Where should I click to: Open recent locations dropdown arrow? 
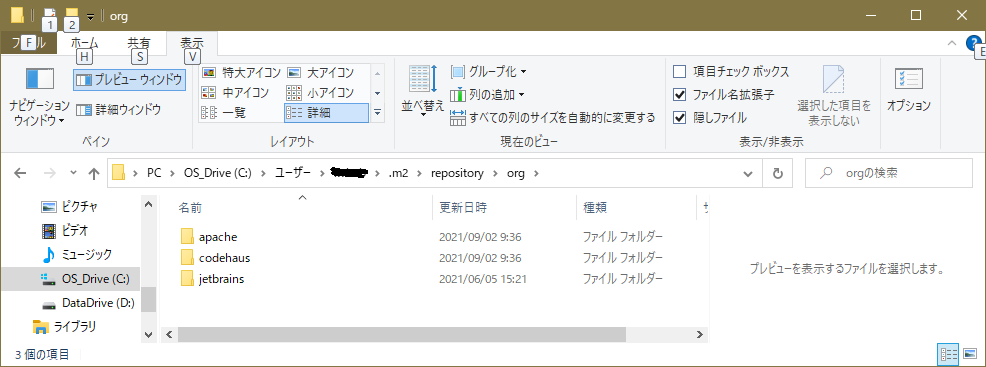(x=73, y=173)
